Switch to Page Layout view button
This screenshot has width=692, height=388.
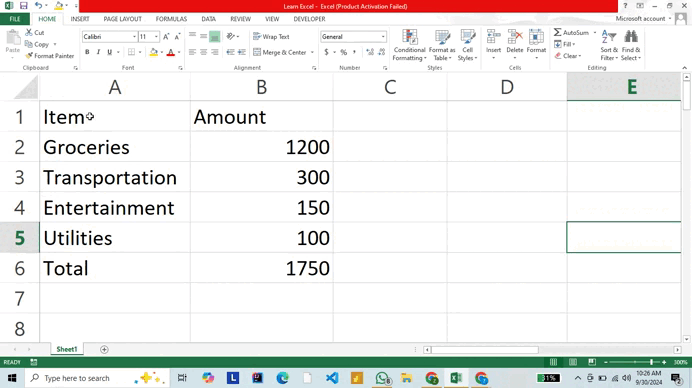point(572,362)
